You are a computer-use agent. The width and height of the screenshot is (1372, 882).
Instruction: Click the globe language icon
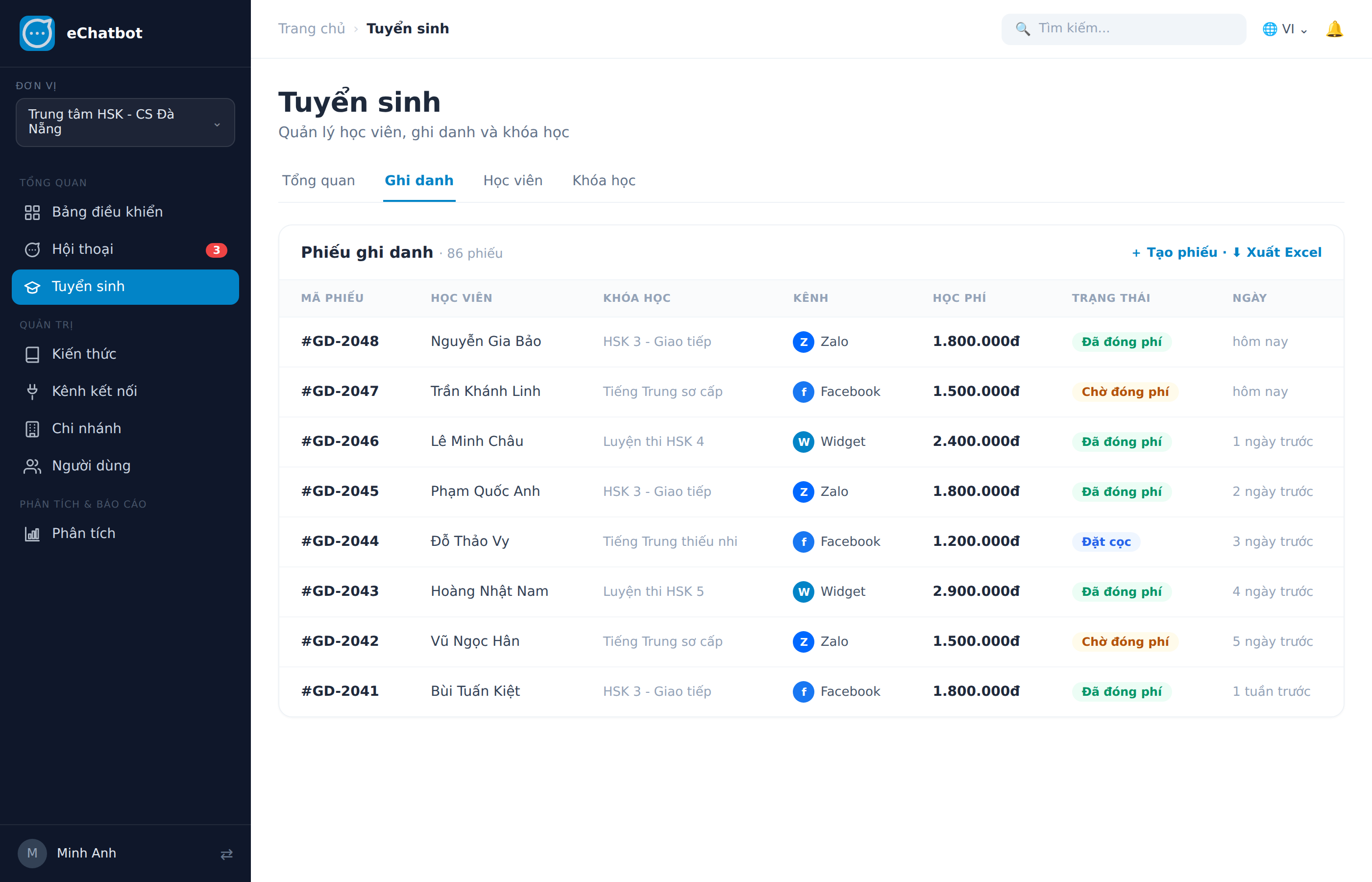pyautogui.click(x=1270, y=28)
